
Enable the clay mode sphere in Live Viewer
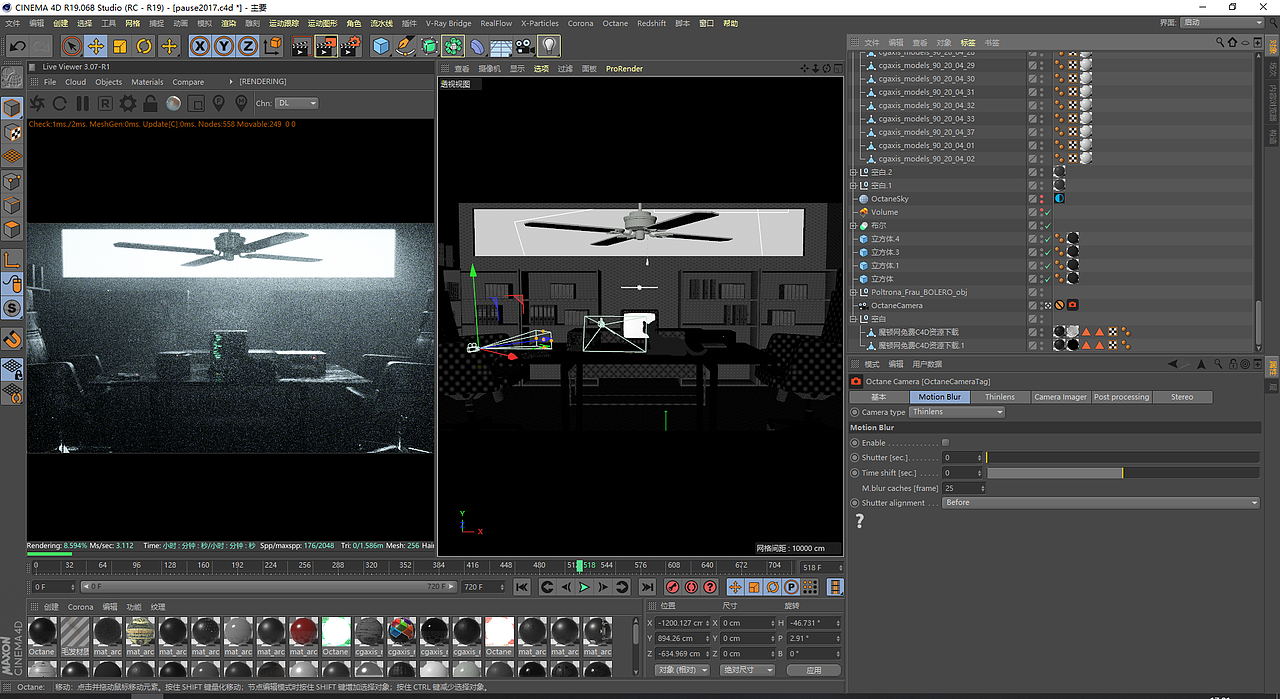pos(173,103)
